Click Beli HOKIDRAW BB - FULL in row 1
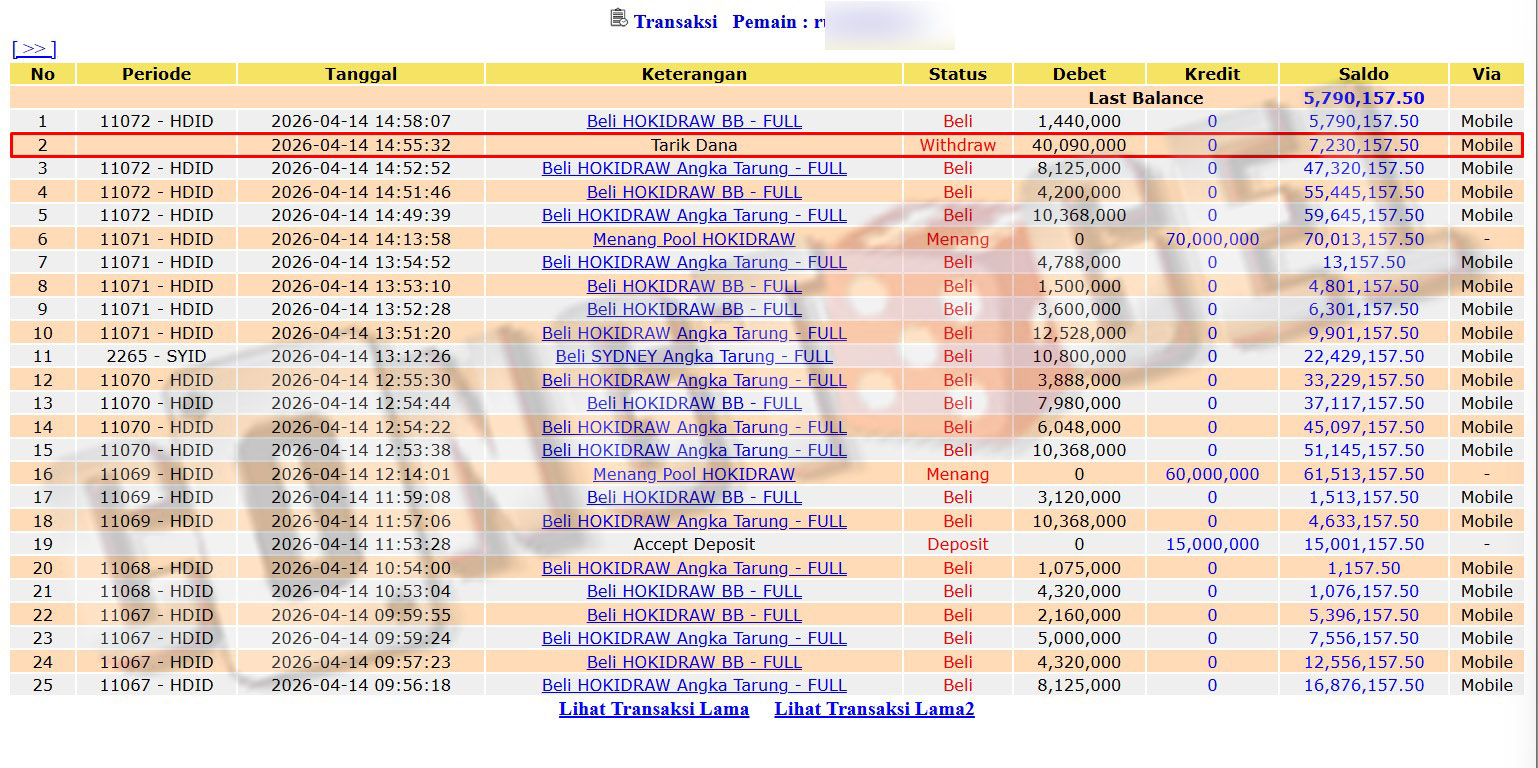 coord(694,121)
